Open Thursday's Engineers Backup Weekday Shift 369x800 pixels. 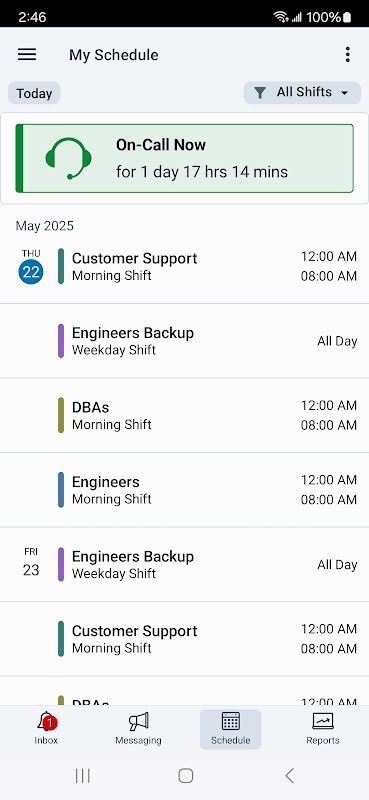184,341
